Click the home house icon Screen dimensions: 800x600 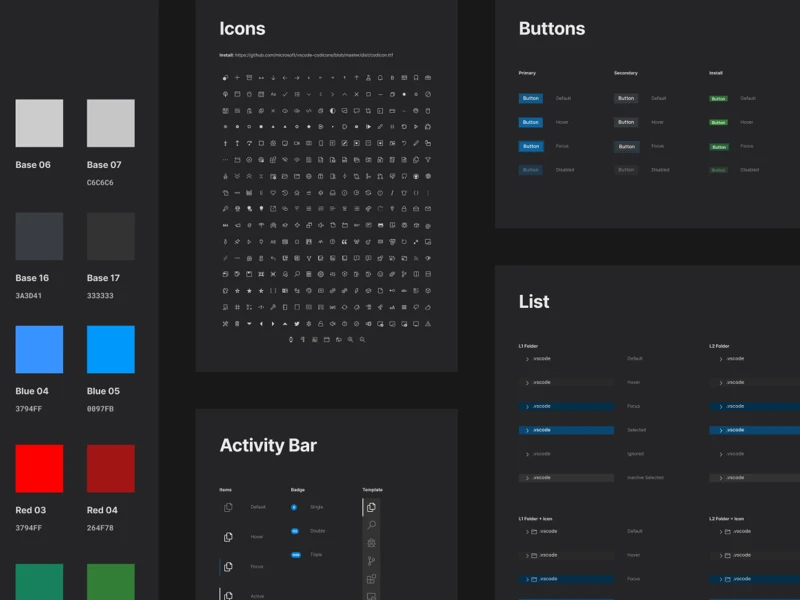[x=297, y=193]
